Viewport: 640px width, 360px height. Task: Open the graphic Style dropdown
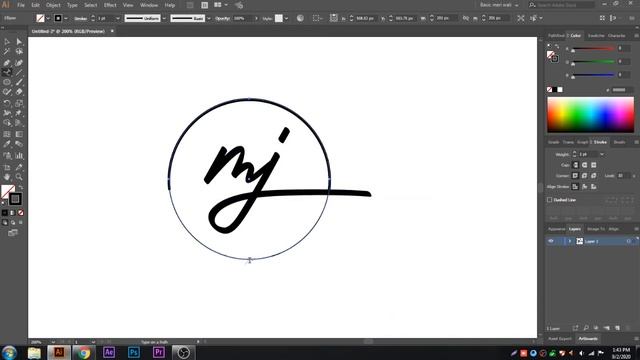point(286,18)
